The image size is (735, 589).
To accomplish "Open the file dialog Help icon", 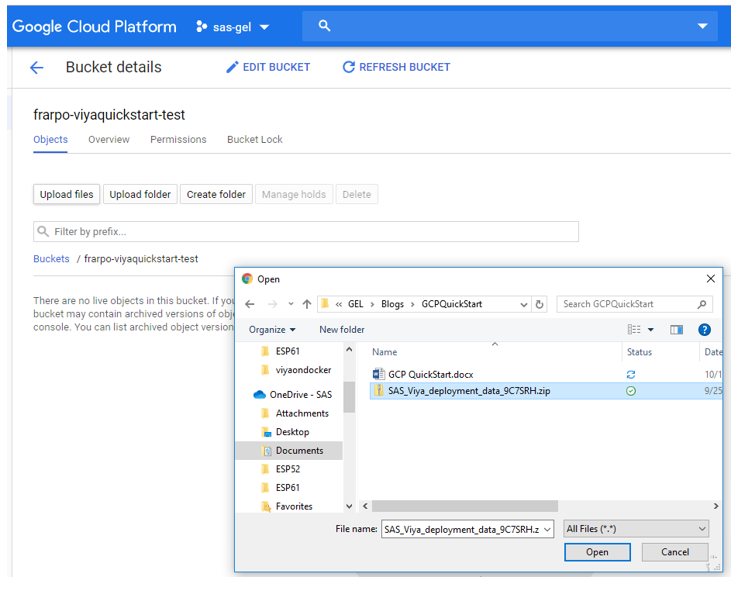I will 704,329.
